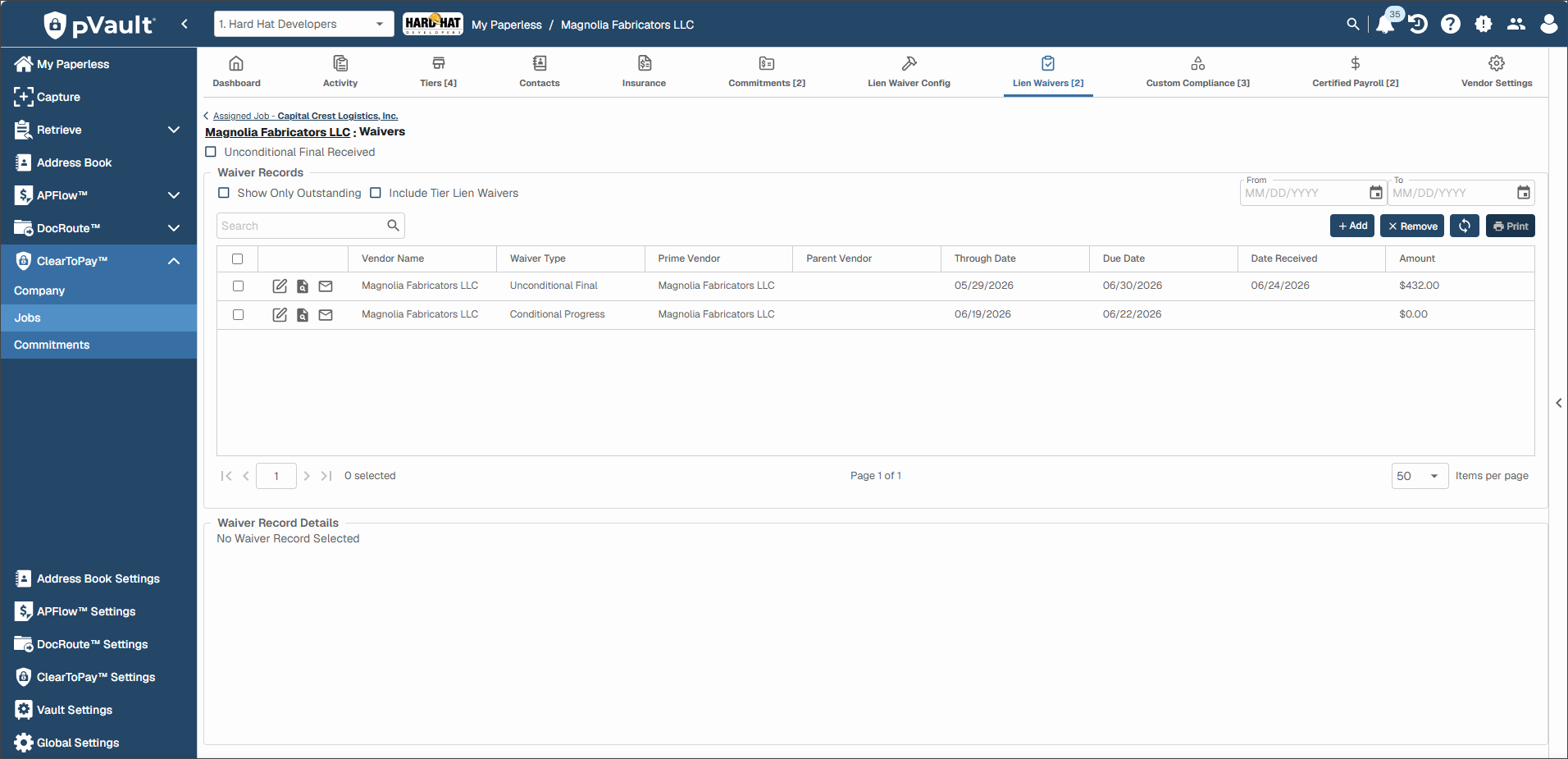View document for Conditional Progress waiver row
Image resolution: width=1568 pixels, height=759 pixels.
tap(303, 315)
